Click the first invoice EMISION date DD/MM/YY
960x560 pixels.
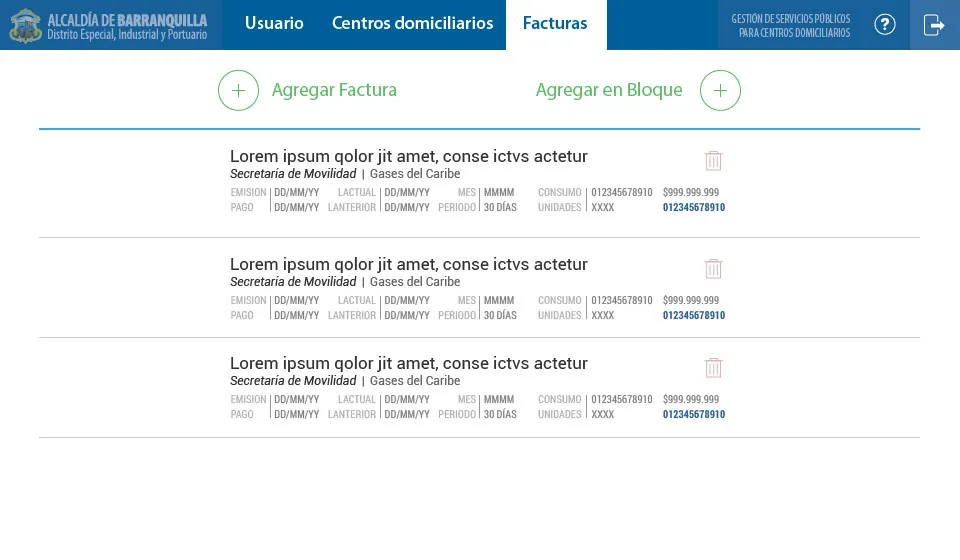pyautogui.click(x=297, y=192)
